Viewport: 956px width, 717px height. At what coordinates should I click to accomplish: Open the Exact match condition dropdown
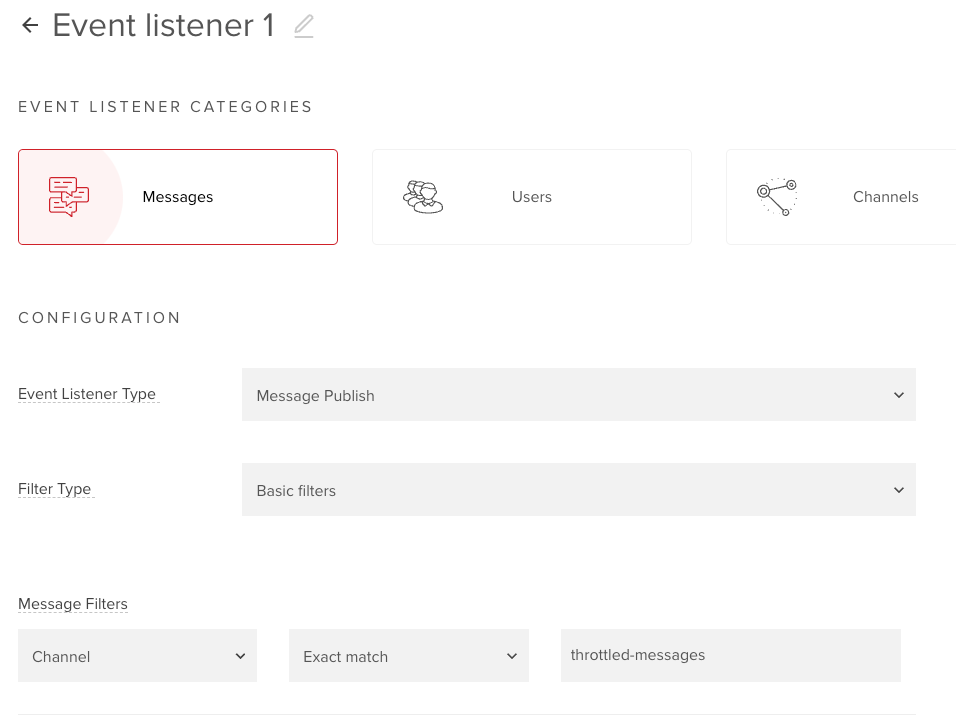click(408, 655)
